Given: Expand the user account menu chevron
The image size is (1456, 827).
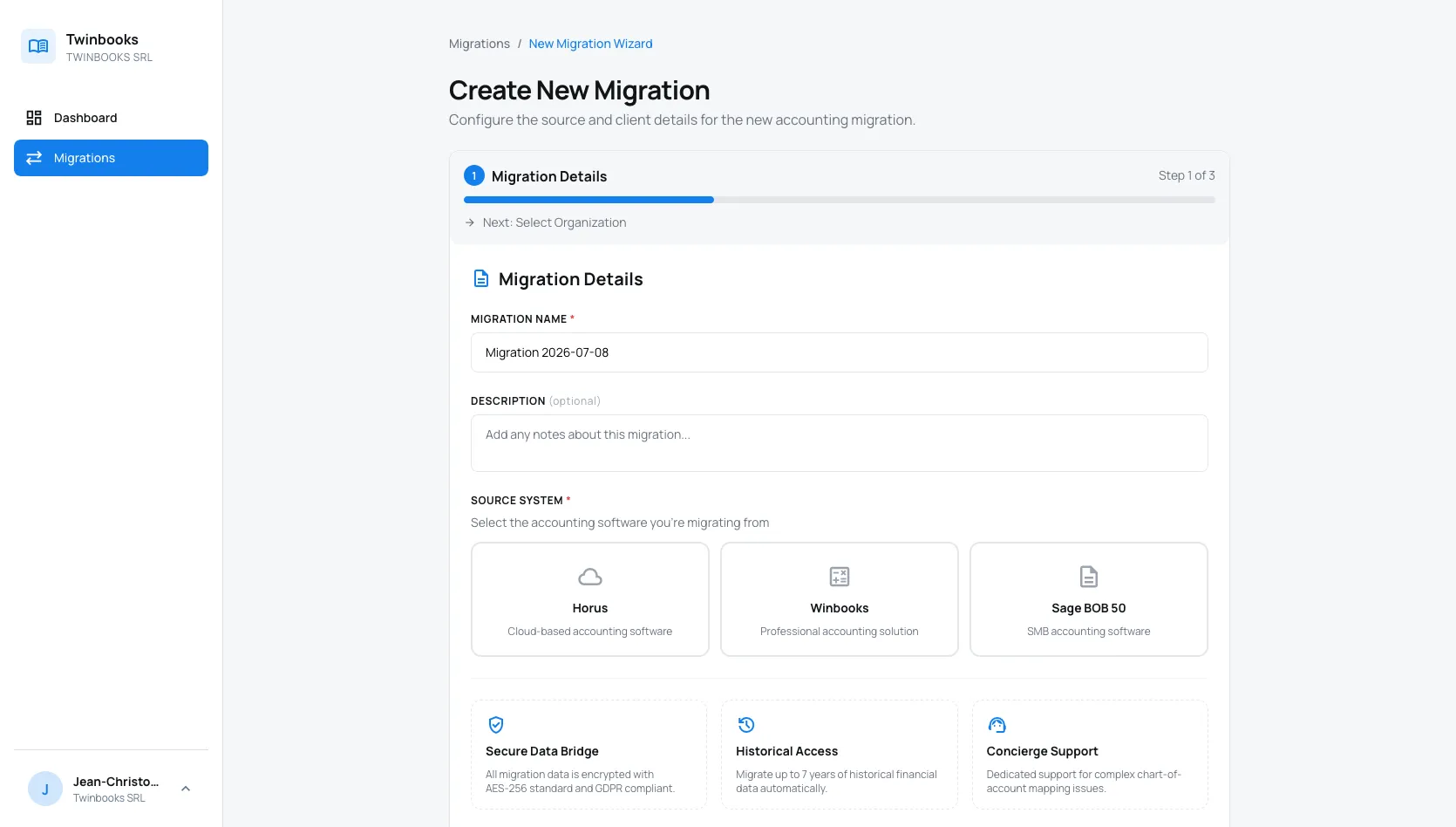Looking at the screenshot, I should (186, 789).
